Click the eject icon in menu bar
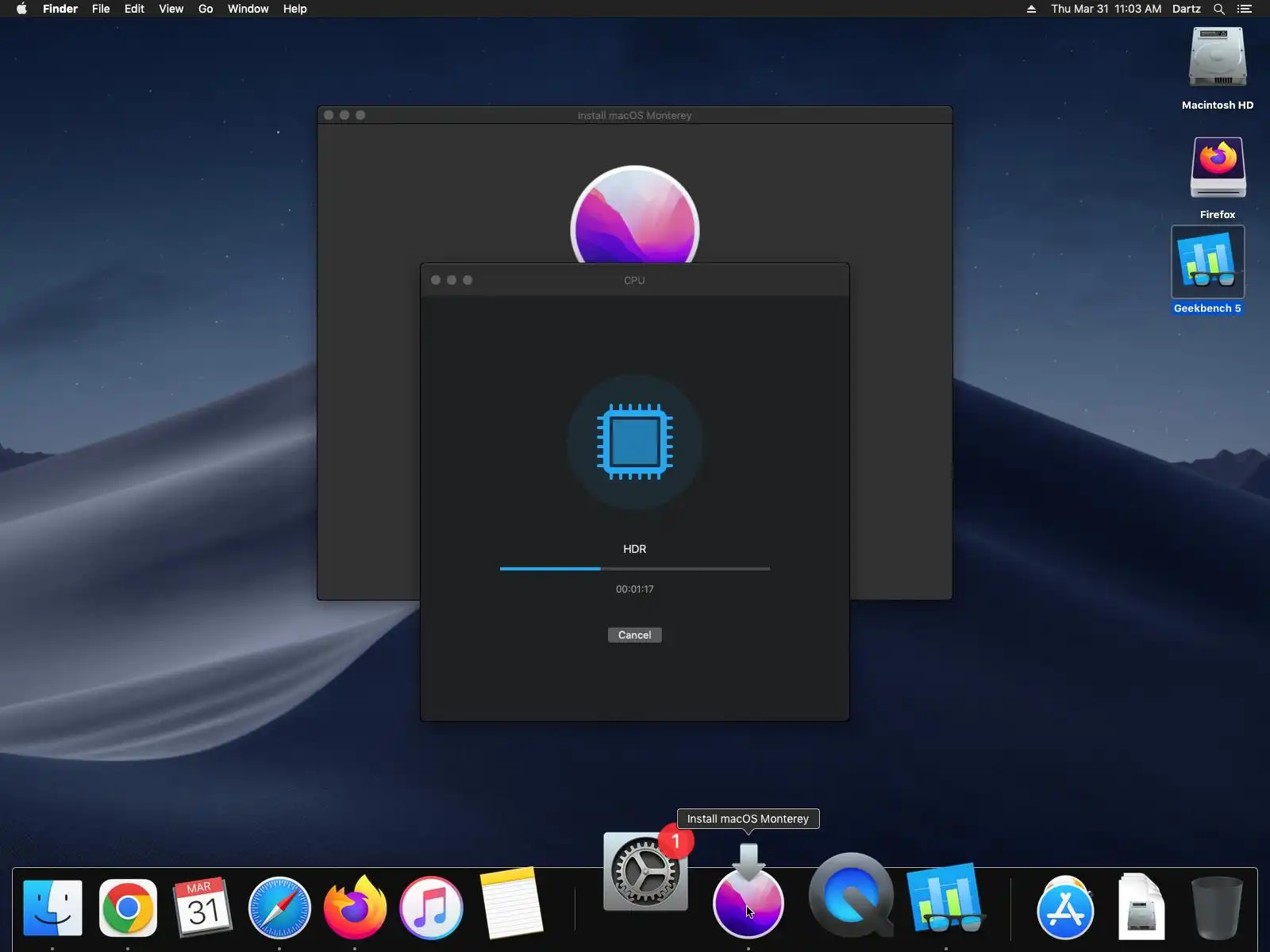This screenshot has height=952, width=1270. click(x=1031, y=9)
